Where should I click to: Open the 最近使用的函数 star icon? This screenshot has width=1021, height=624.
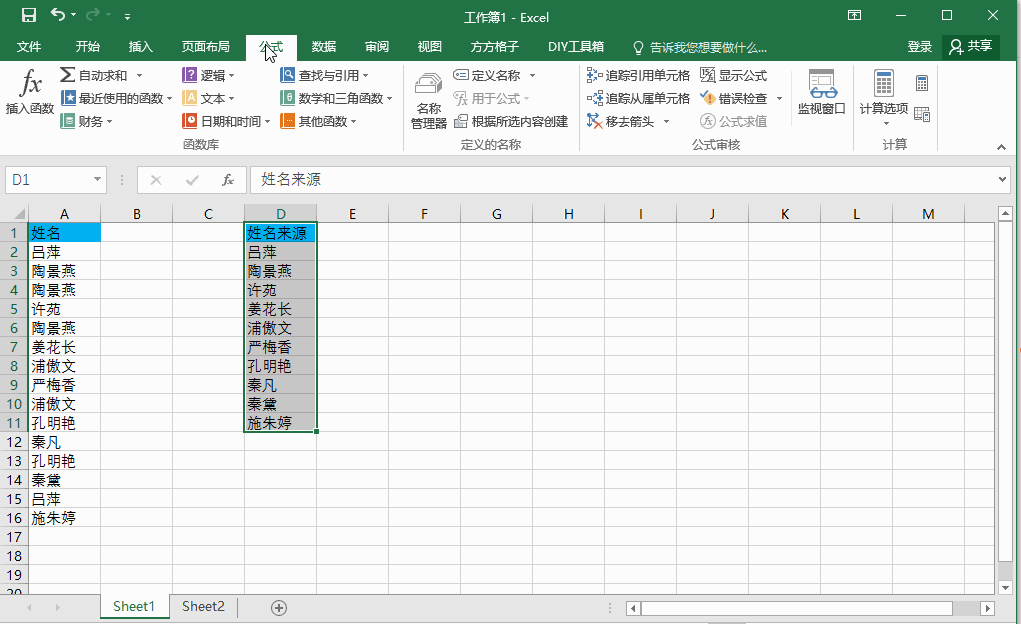pos(68,98)
